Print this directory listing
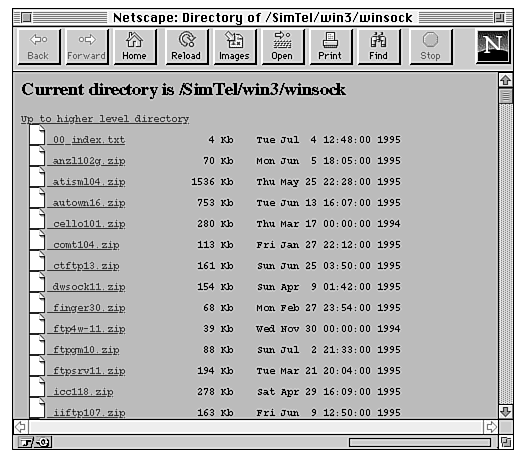525x457 pixels. [330, 47]
